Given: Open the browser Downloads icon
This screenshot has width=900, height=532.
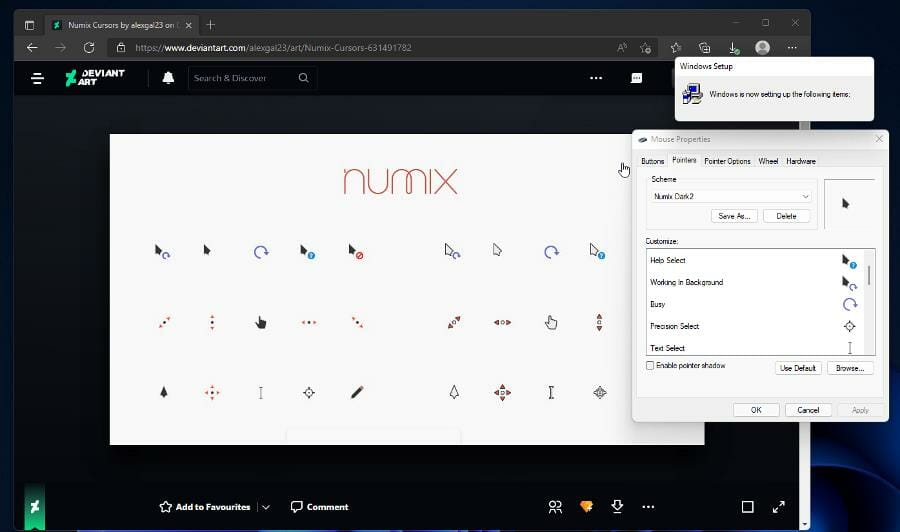Looking at the screenshot, I should pos(734,48).
